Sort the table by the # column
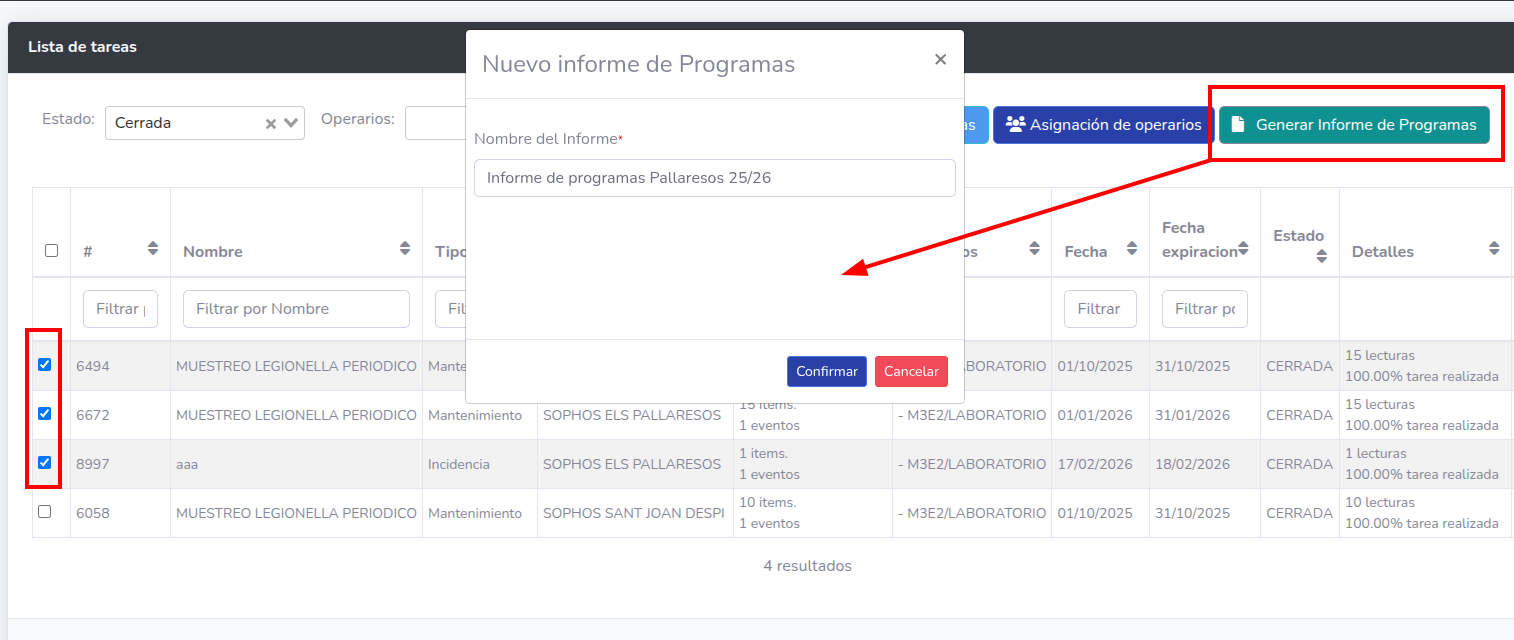 (x=153, y=248)
